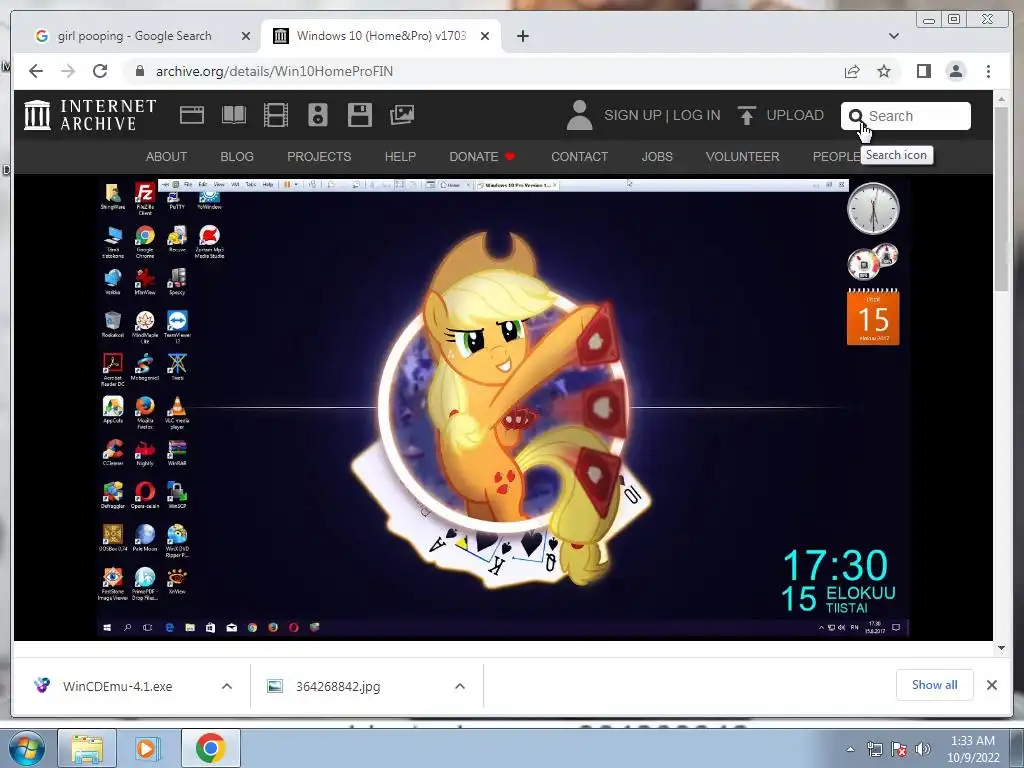Switch to the Google Search tab
The width and height of the screenshot is (1024, 768).
pyautogui.click(x=134, y=36)
